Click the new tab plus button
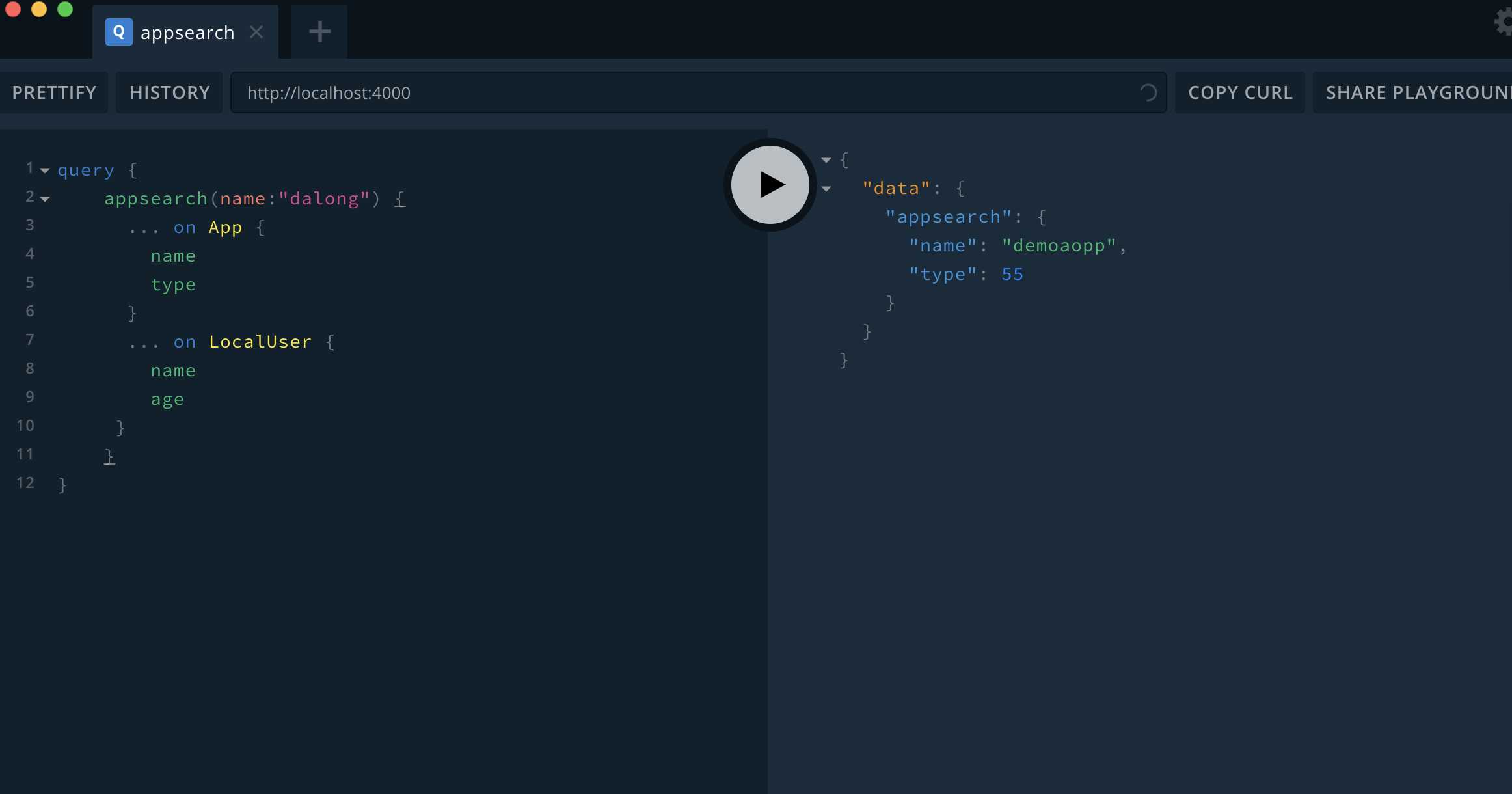Image resolution: width=1512 pixels, height=794 pixels. tap(319, 31)
